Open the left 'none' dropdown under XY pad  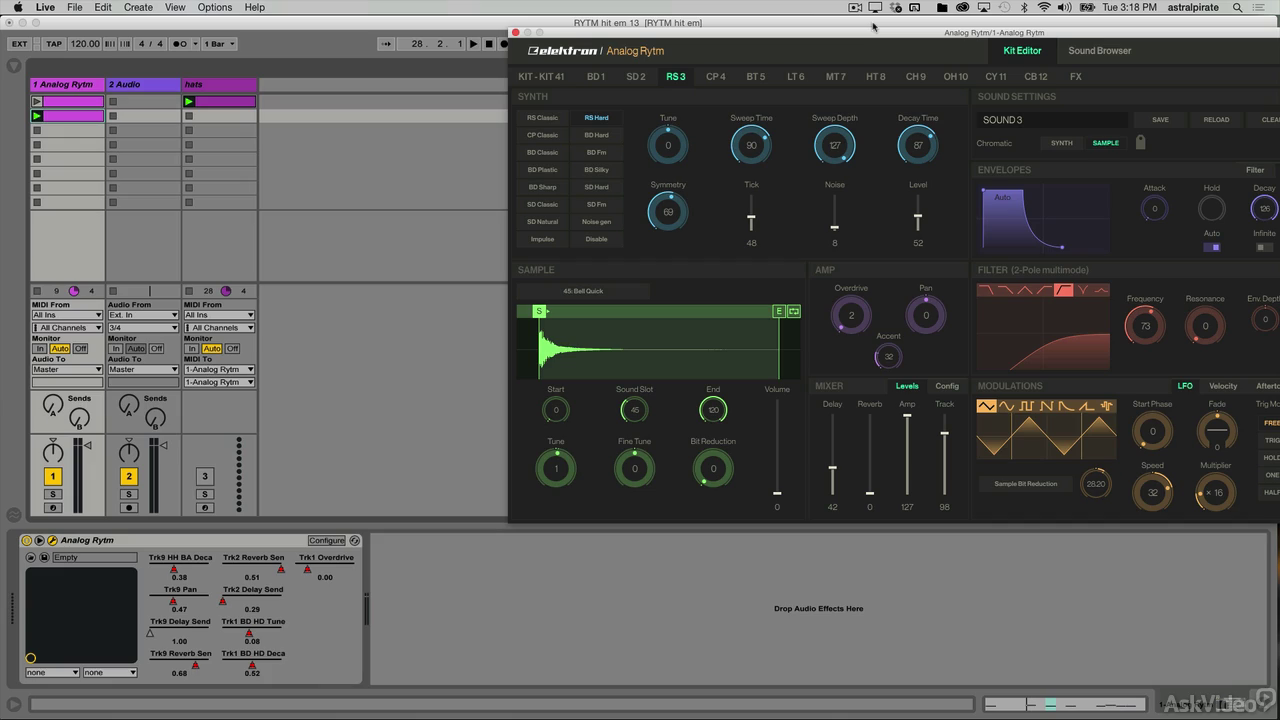52,673
